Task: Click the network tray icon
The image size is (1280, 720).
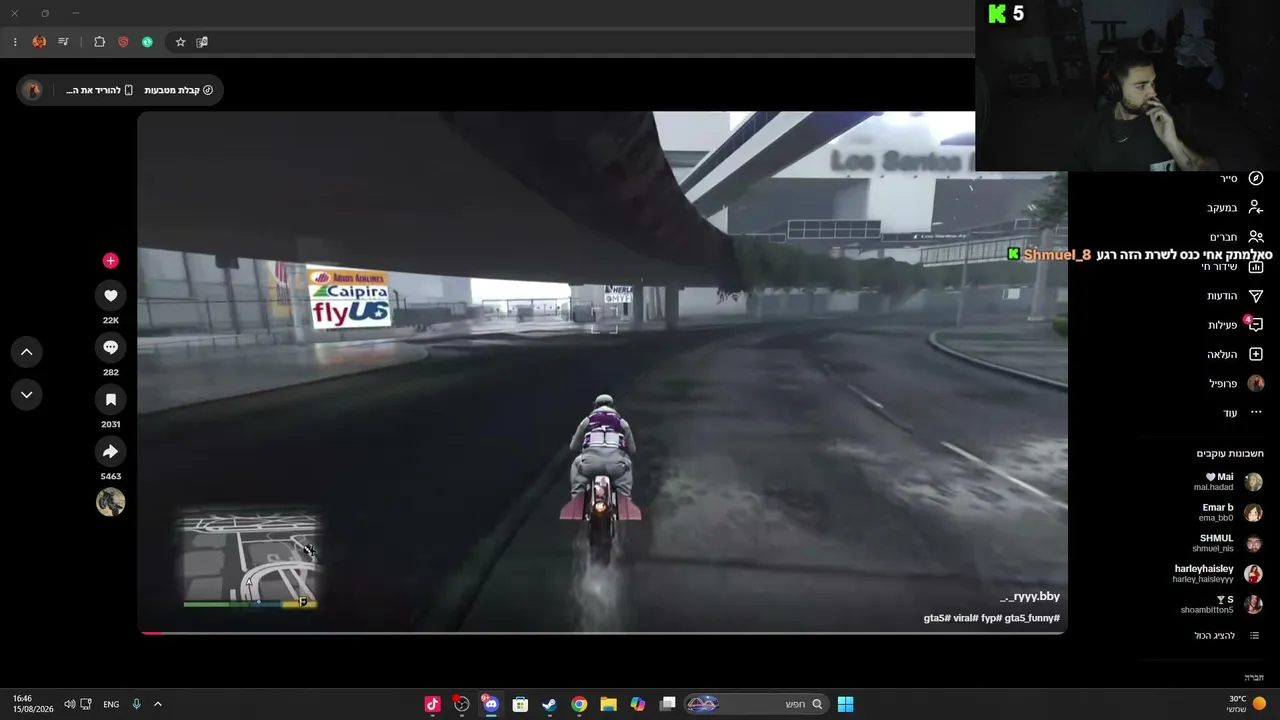Action: [86, 704]
